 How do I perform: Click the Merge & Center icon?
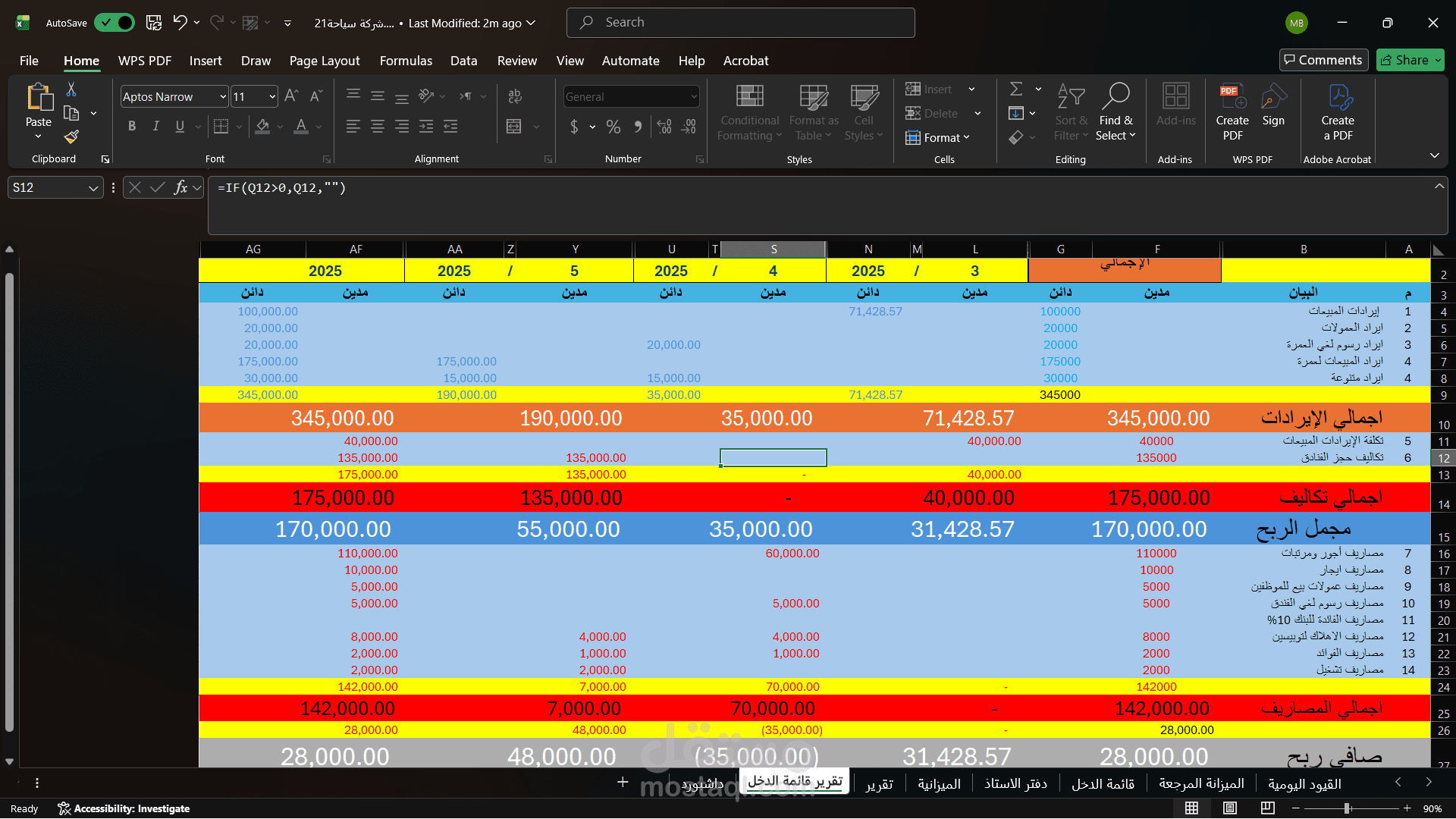pyautogui.click(x=514, y=126)
